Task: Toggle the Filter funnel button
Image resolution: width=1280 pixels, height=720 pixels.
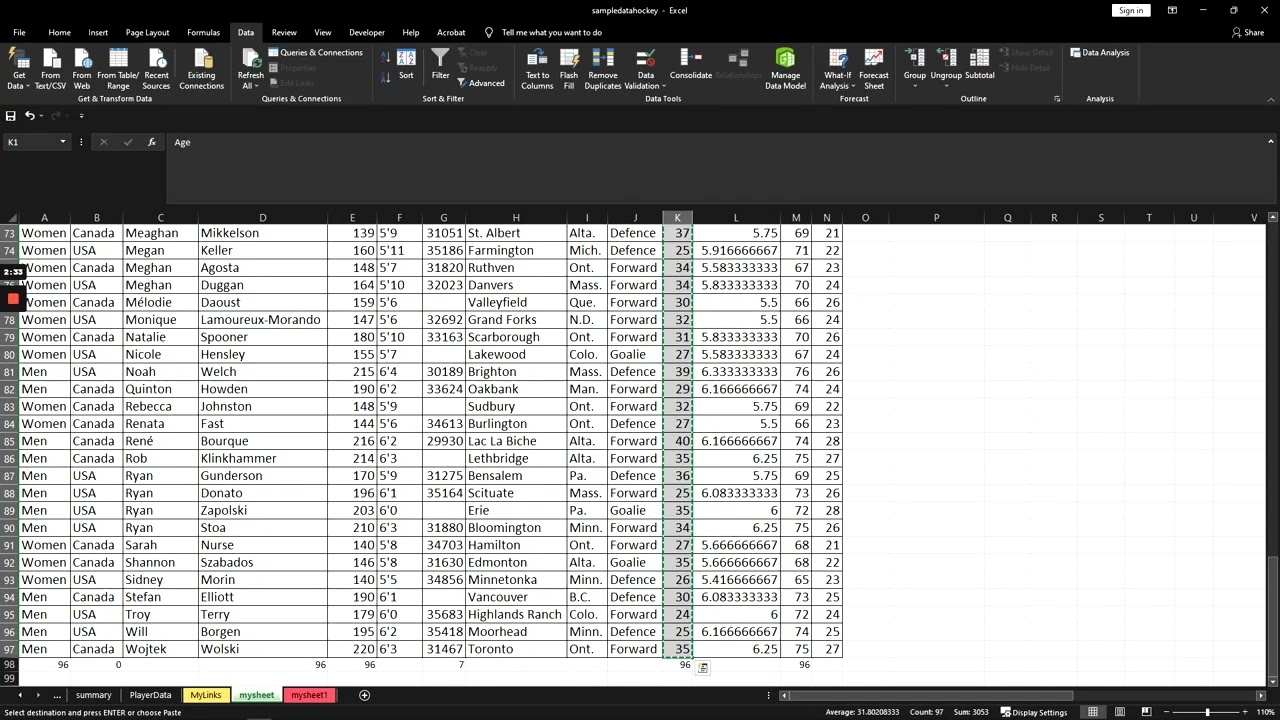Action: 440,64
